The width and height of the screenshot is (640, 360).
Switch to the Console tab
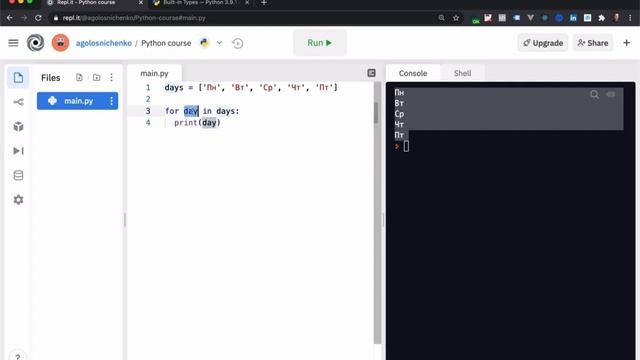tap(413, 73)
